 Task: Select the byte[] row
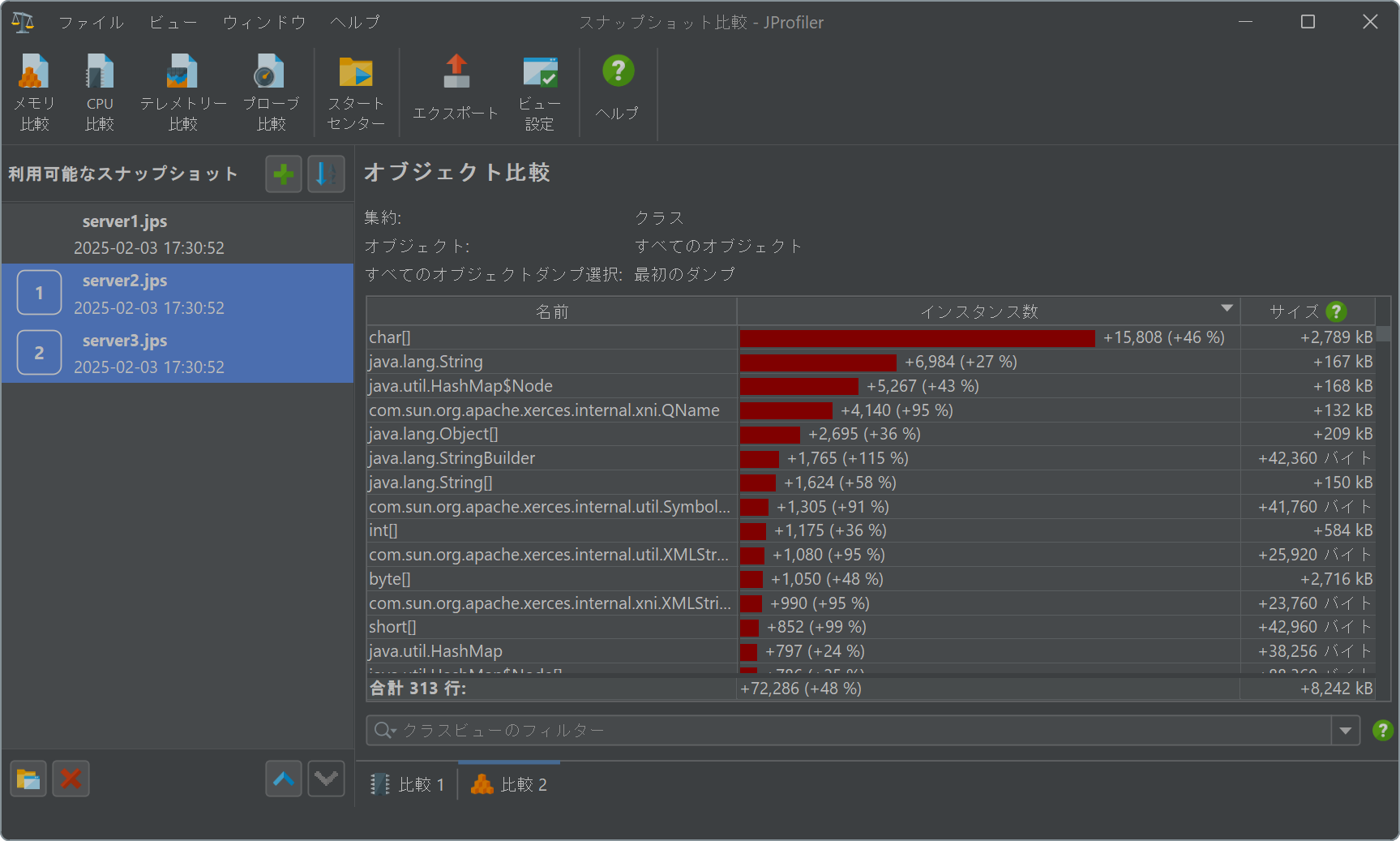(871, 579)
